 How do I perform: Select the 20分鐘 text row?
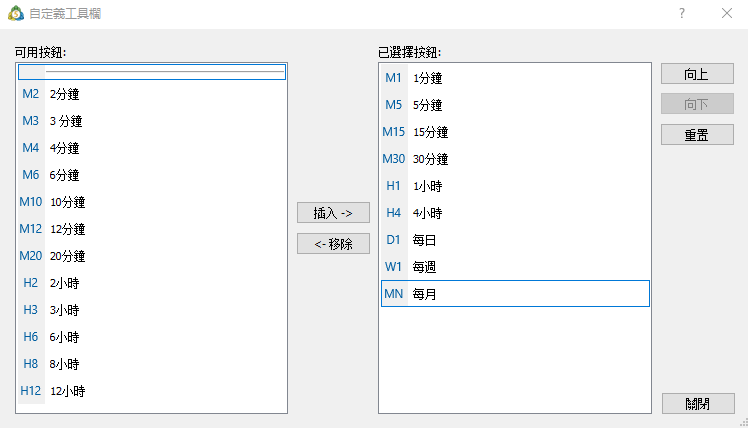pos(68,256)
